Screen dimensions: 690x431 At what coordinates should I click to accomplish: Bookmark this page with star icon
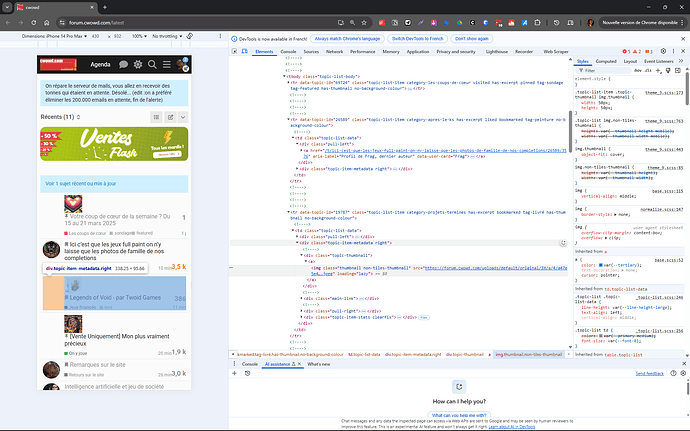[364, 22]
